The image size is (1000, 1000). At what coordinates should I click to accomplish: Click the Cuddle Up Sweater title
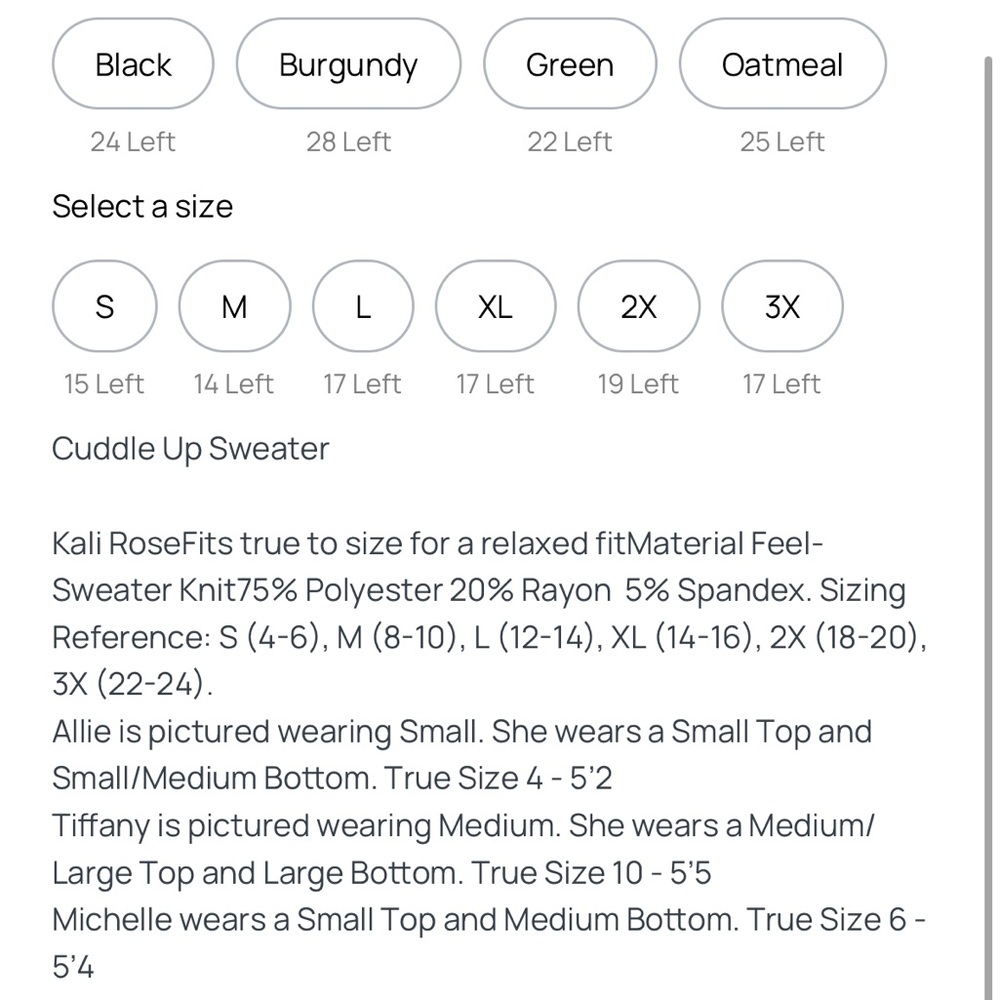(190, 449)
